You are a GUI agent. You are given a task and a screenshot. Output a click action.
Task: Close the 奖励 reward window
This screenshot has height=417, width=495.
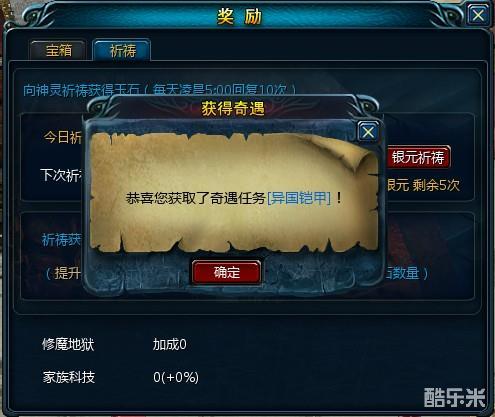tap(478, 15)
